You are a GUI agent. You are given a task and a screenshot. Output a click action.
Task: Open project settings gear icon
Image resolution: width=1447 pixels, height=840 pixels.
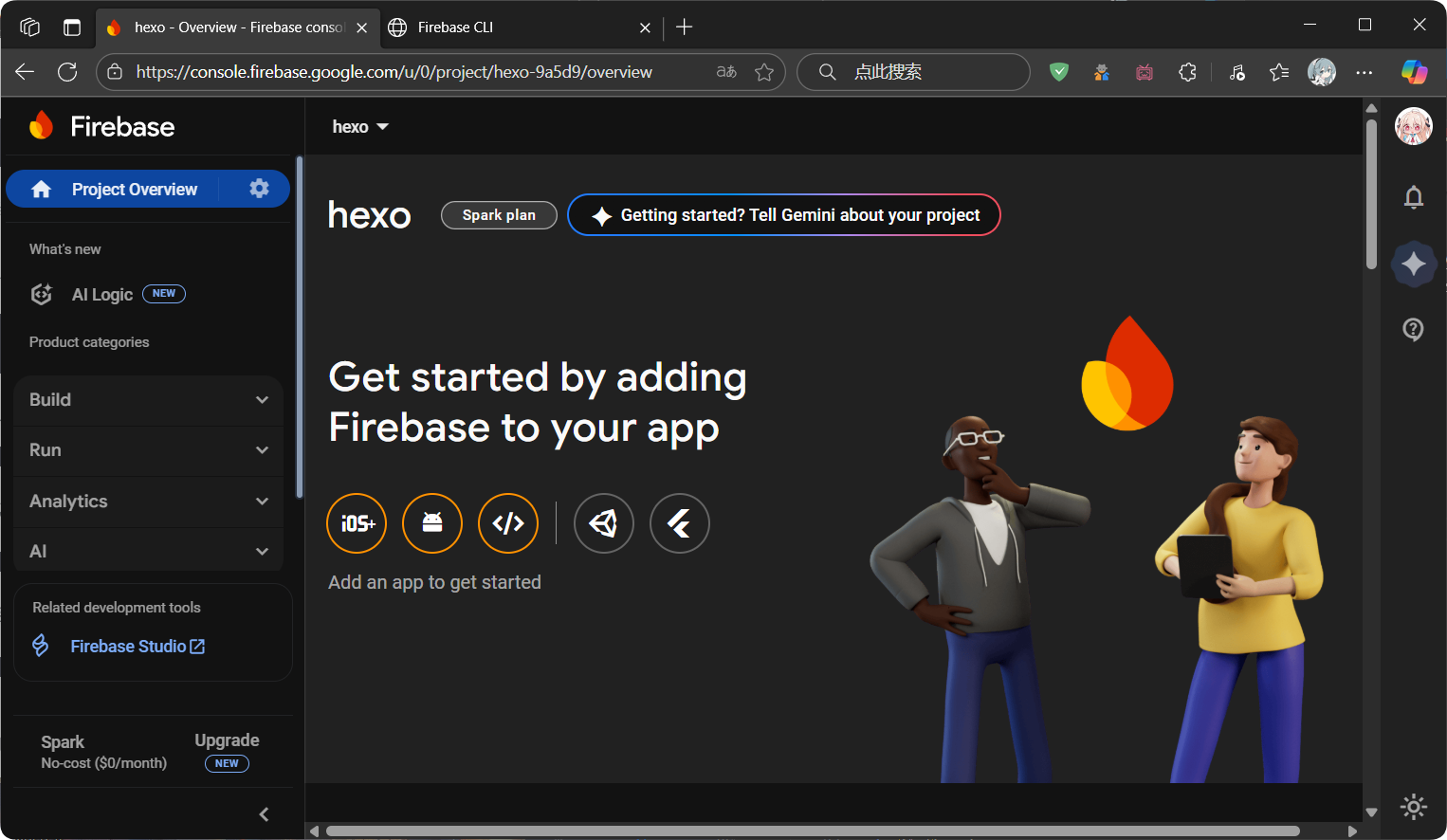coord(259,189)
